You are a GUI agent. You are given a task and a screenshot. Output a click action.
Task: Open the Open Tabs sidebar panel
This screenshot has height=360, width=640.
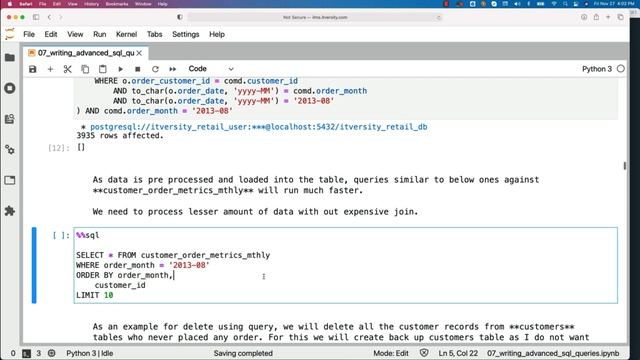point(10,180)
